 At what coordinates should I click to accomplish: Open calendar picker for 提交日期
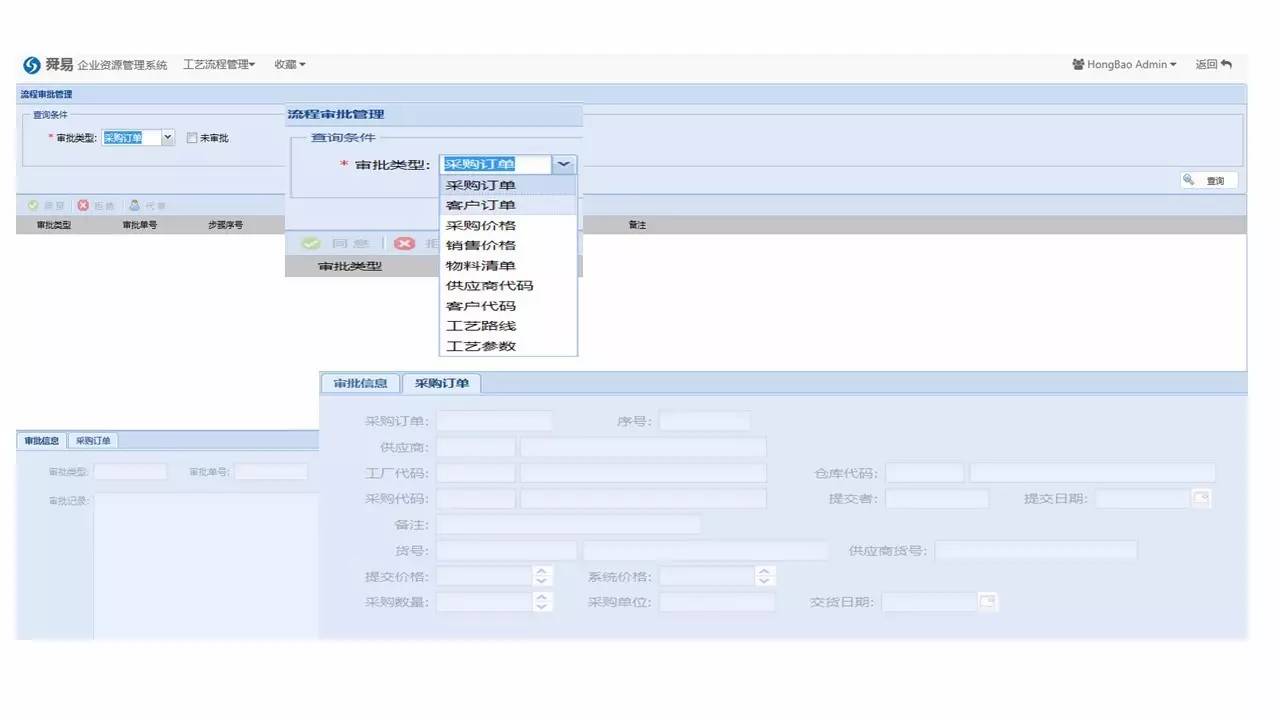[x=1201, y=498]
